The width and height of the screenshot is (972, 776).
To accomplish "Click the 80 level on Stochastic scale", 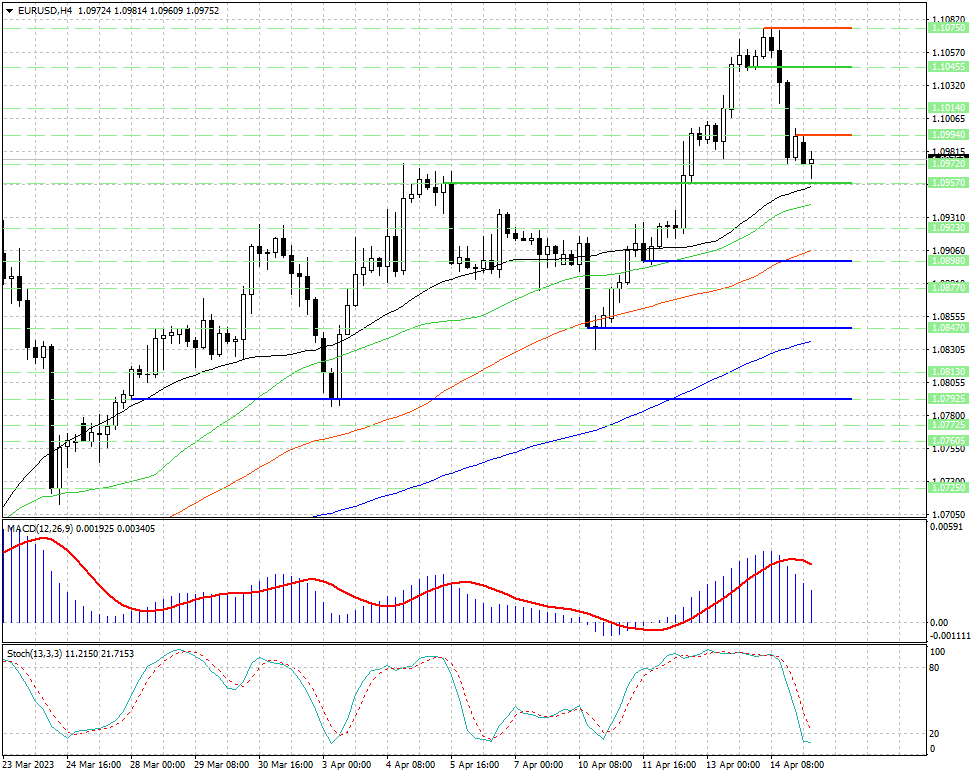I will point(935,668).
